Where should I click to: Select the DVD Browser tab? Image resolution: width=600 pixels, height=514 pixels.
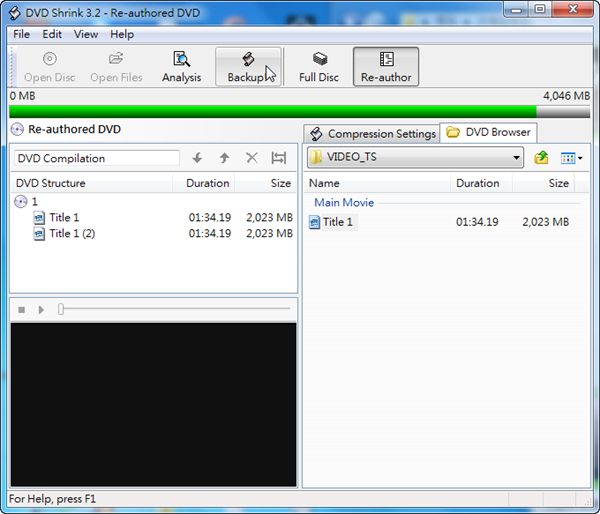489,132
